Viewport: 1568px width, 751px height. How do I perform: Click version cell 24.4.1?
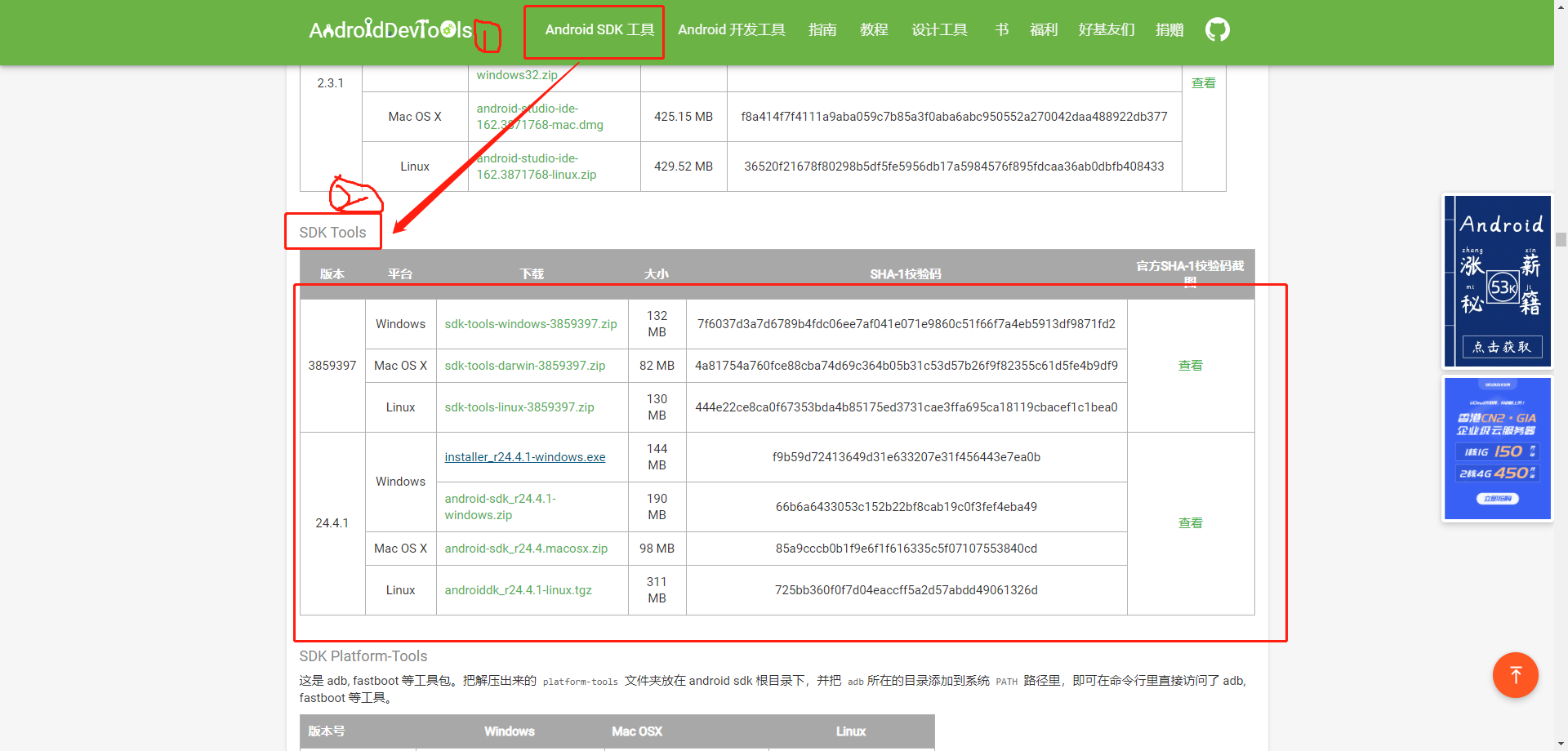tap(332, 523)
